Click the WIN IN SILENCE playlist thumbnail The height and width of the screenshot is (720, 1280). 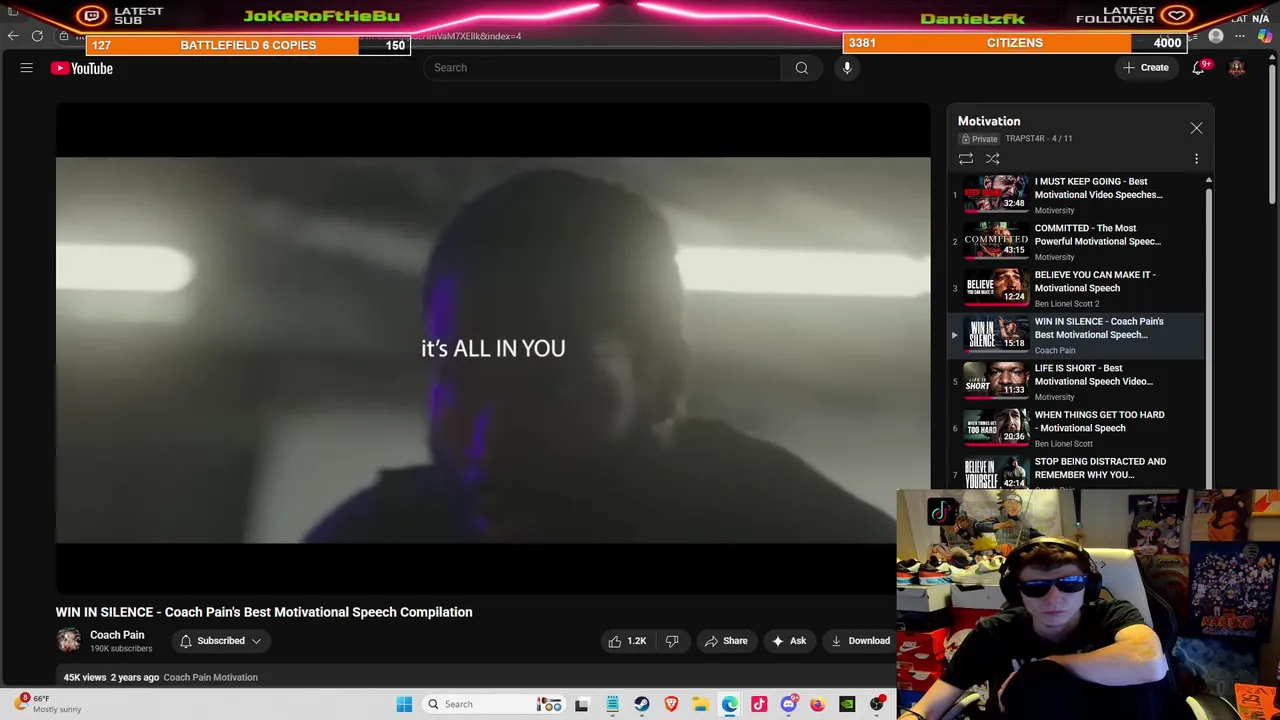click(x=996, y=334)
